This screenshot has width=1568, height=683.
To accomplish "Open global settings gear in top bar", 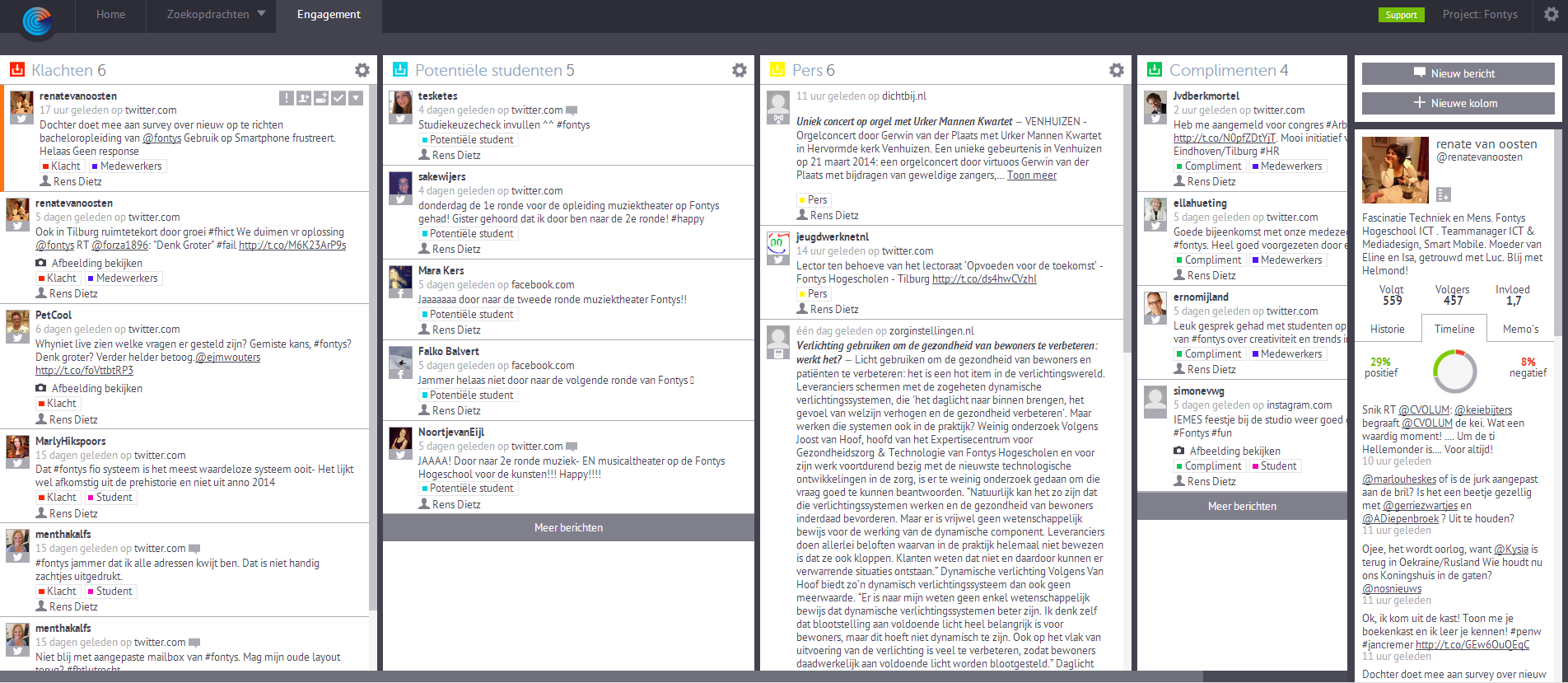I will point(1552,14).
